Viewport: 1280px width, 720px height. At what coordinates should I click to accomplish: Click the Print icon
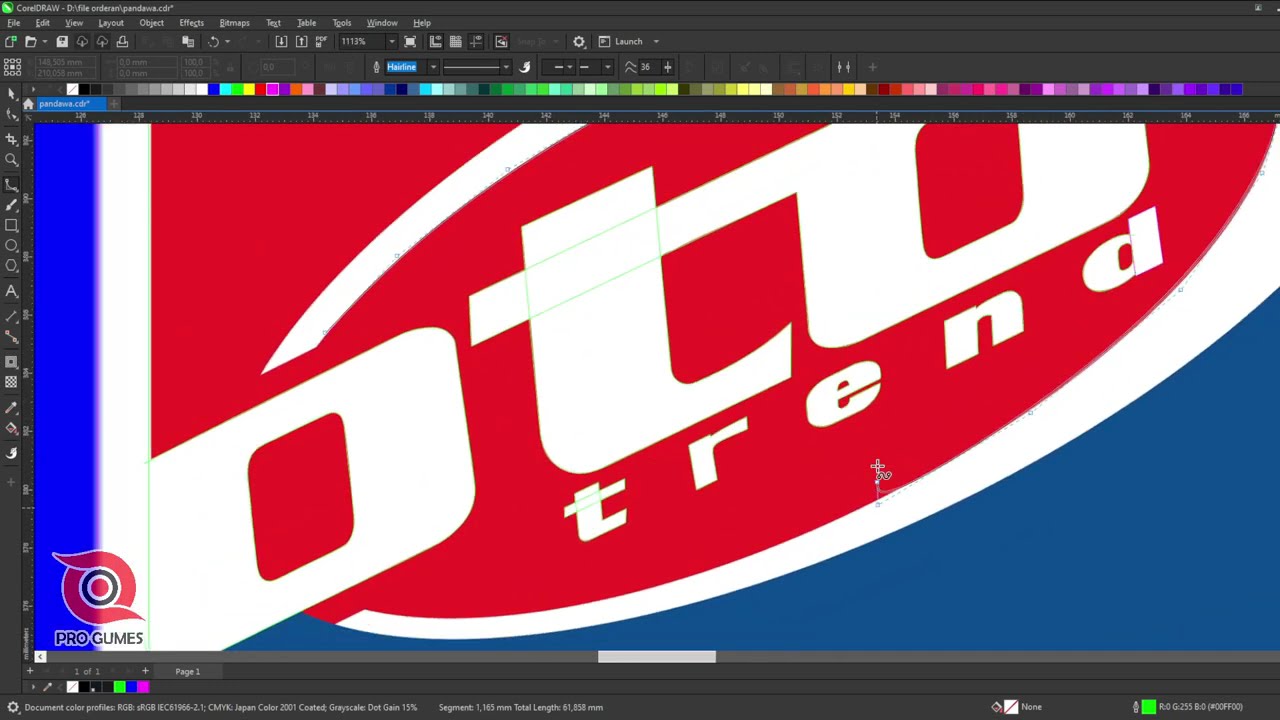(122, 41)
